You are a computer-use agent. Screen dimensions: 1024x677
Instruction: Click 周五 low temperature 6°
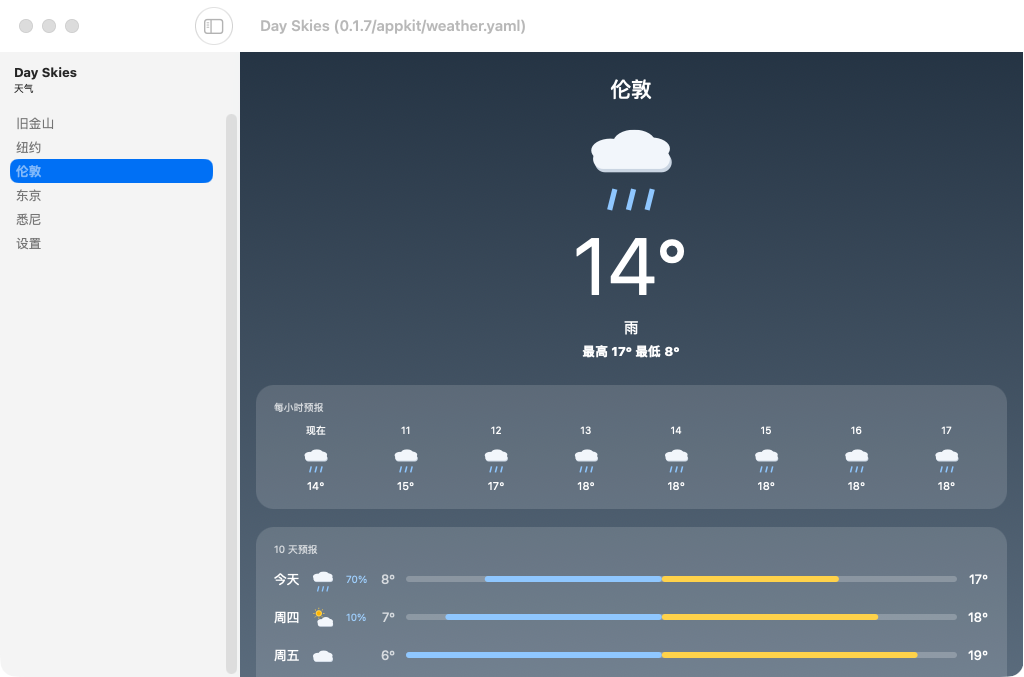point(388,655)
